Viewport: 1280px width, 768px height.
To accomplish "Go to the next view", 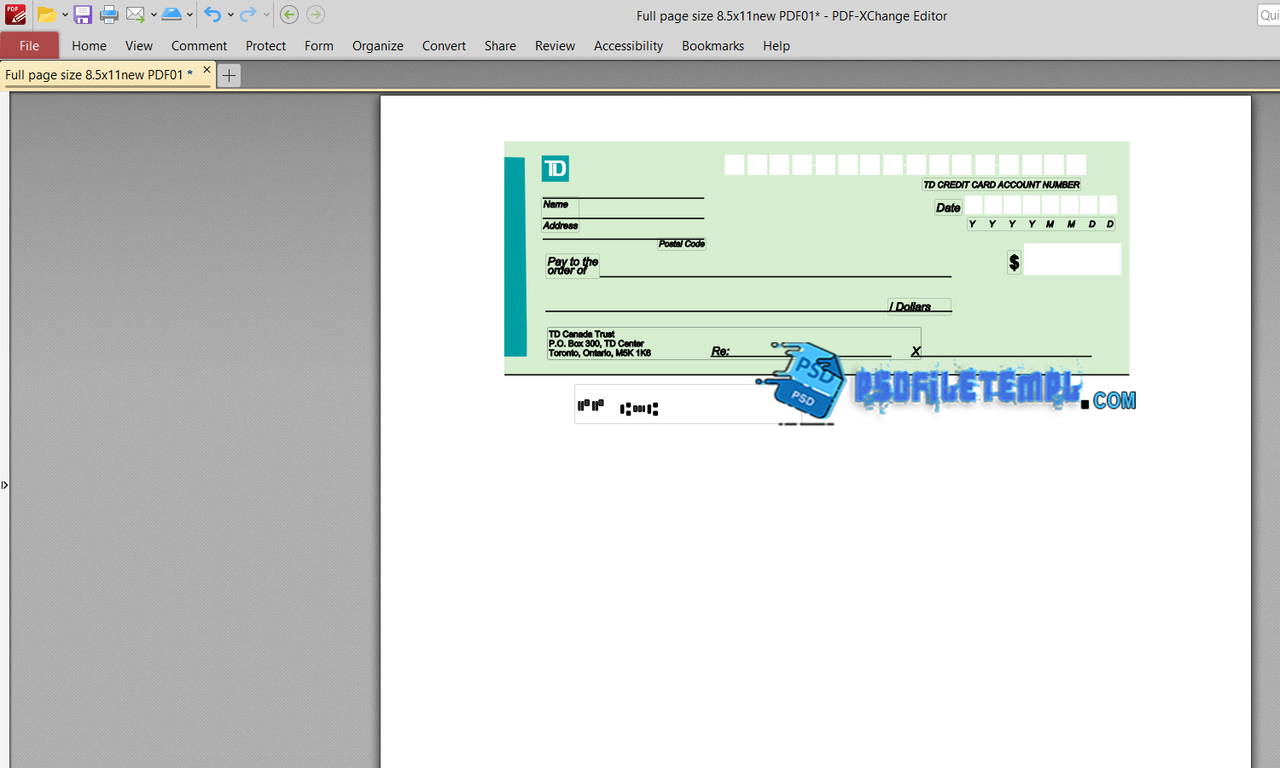I will pyautogui.click(x=315, y=15).
